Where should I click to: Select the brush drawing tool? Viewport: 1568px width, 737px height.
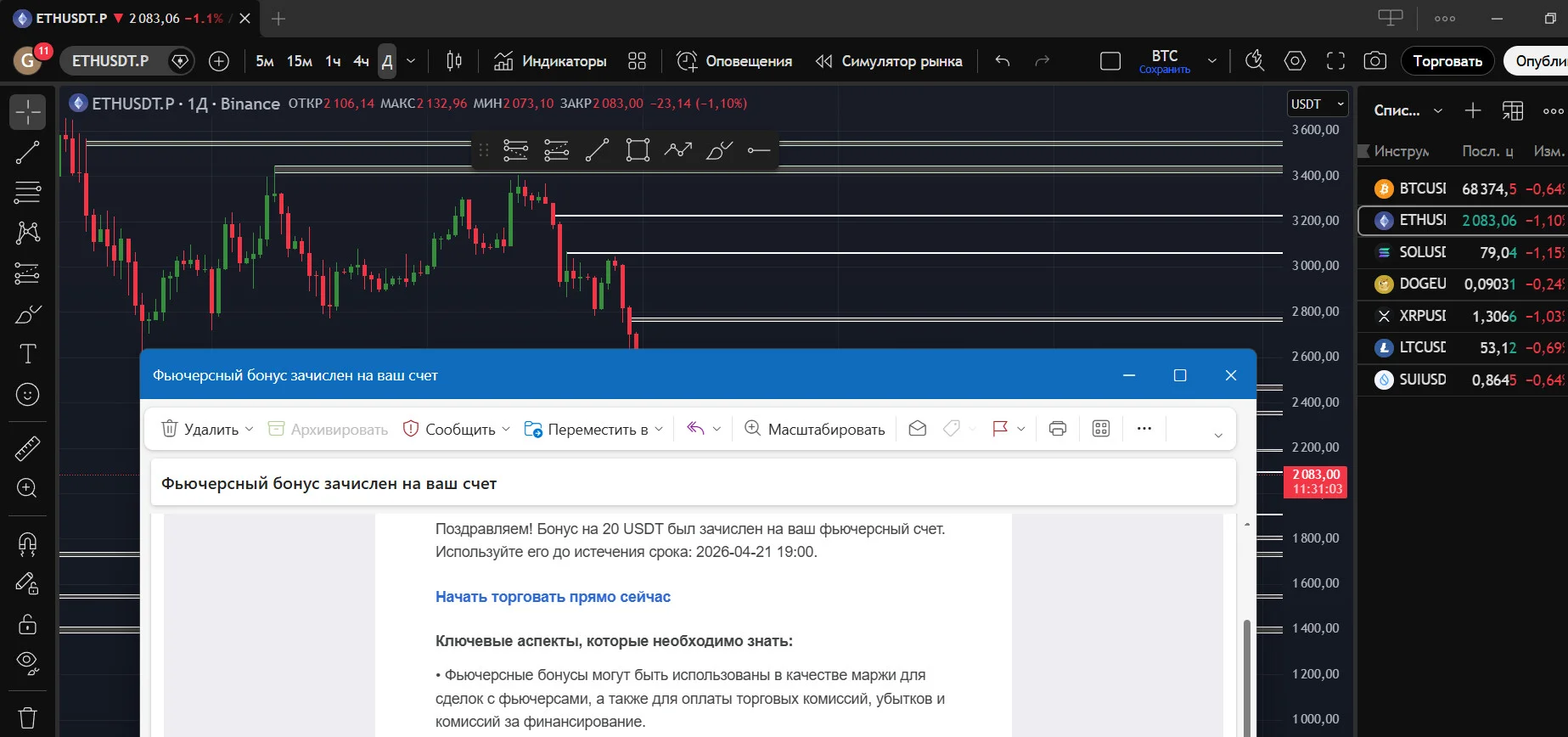[x=27, y=314]
